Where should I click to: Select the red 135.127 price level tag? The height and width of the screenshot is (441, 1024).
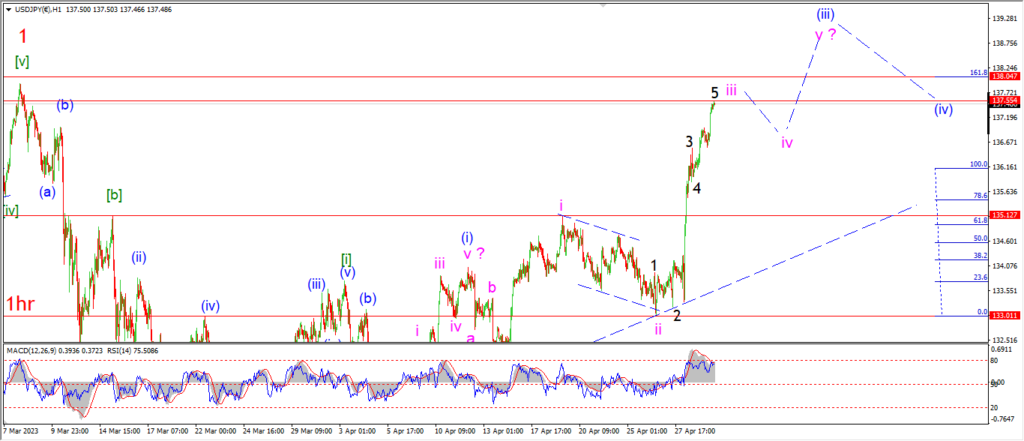(1002, 214)
